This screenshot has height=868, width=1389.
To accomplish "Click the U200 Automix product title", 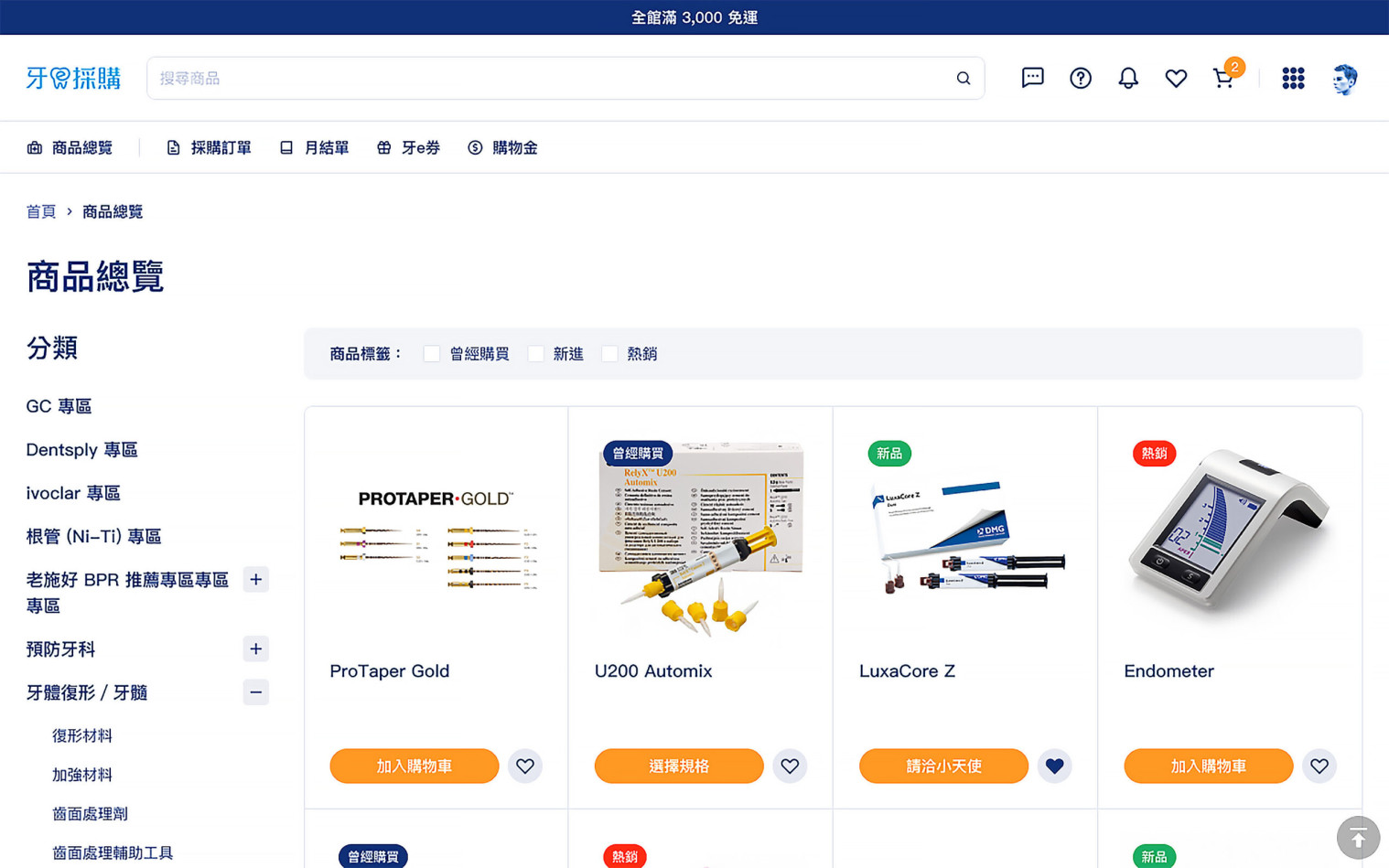I will pyautogui.click(x=653, y=671).
